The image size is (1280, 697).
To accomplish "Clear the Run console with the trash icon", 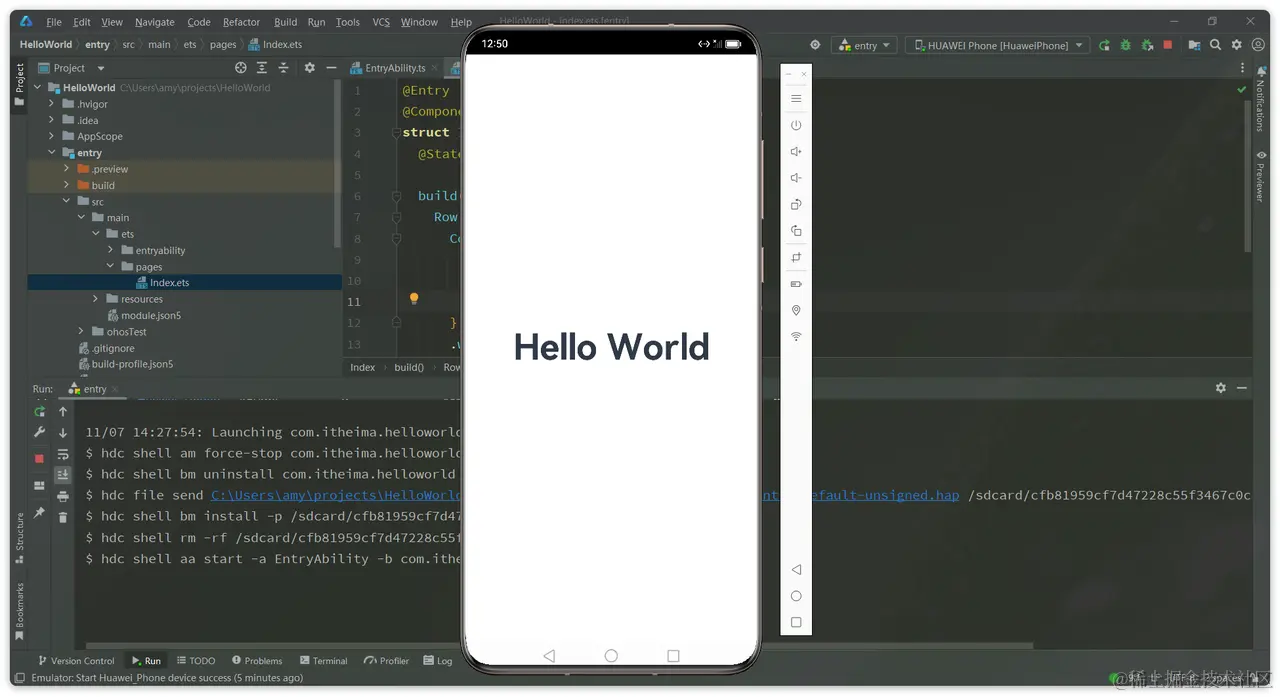I will pos(63,517).
